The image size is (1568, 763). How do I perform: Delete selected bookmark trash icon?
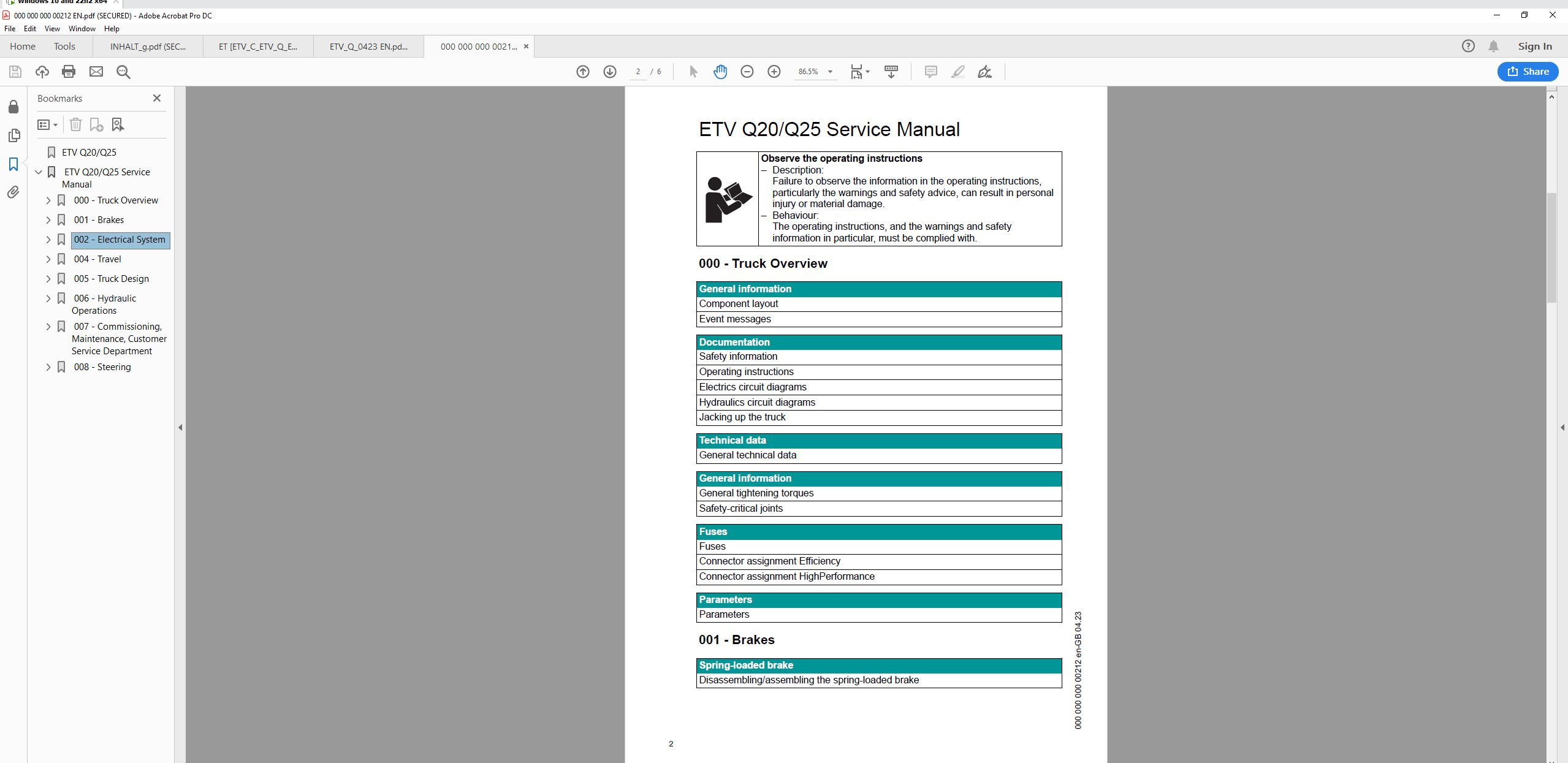click(75, 124)
